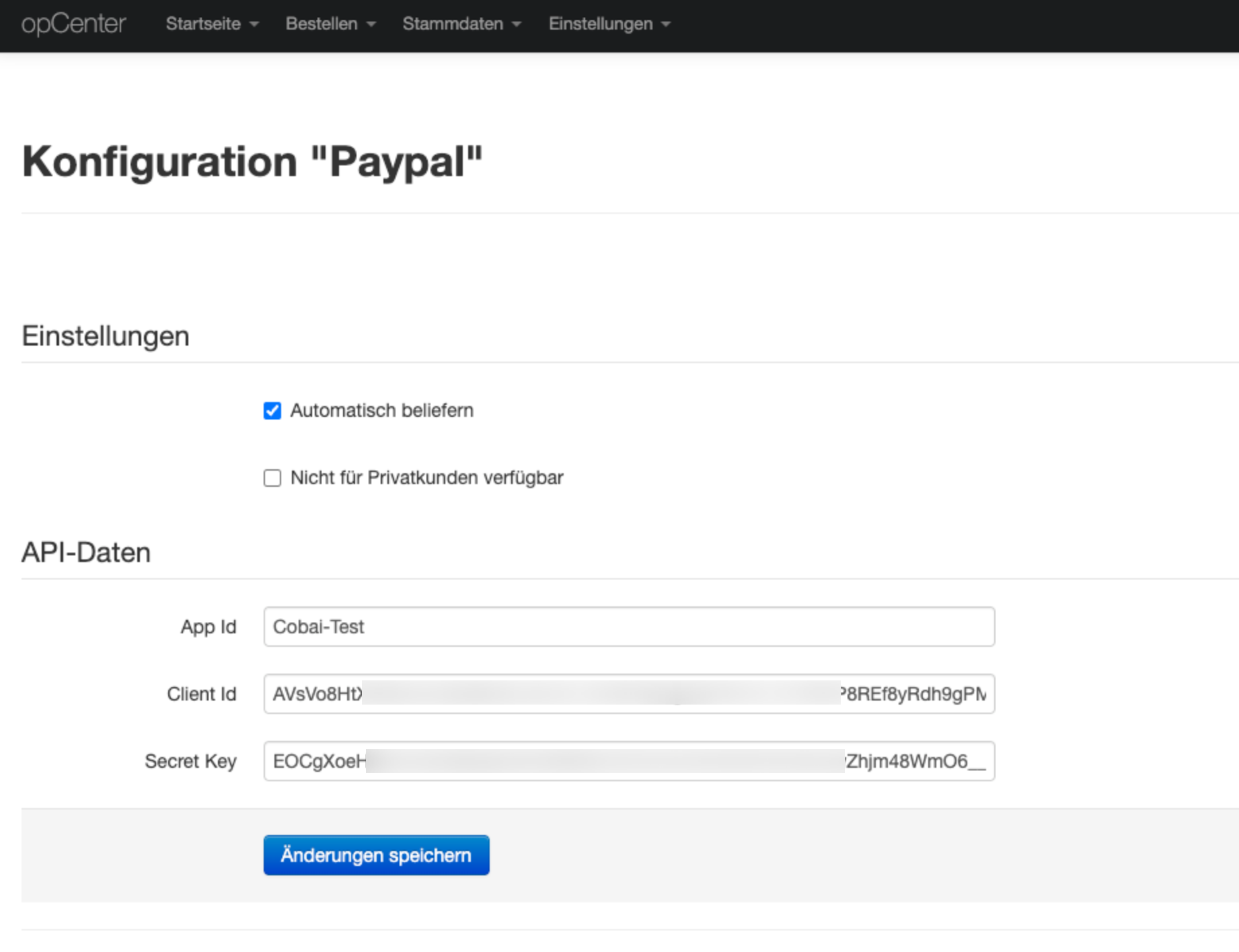Check Nicht für Privatkunden verfügbar checkbox
The image size is (1239, 952).
(272, 478)
